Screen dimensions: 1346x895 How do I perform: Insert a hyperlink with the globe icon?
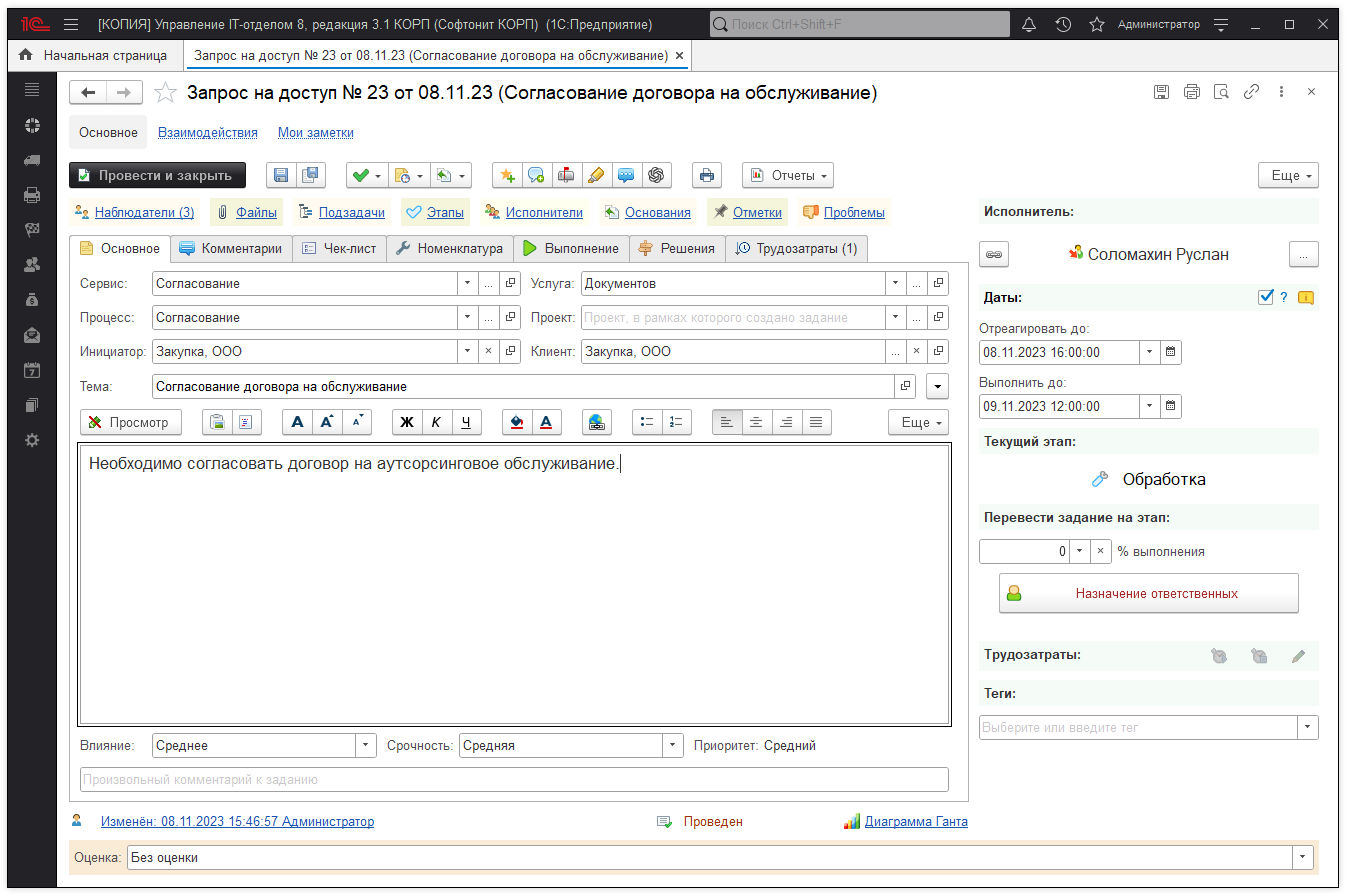coord(597,422)
